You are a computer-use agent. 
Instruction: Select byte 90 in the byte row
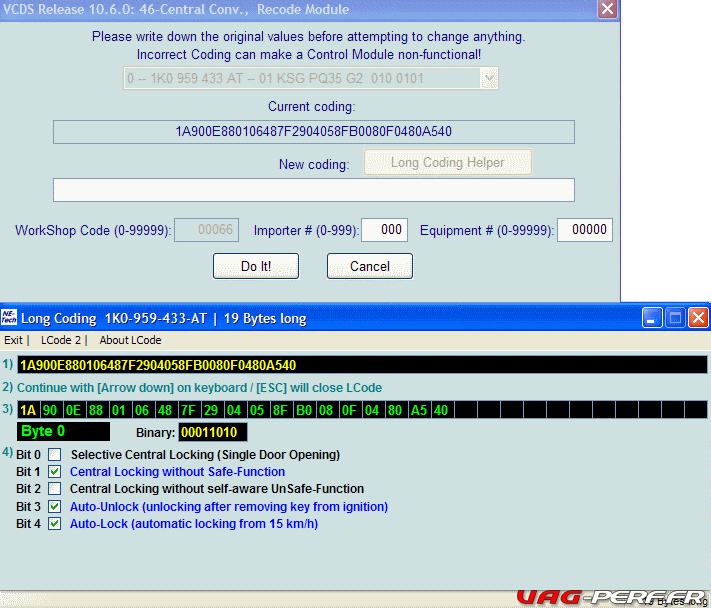pyautogui.click(x=51, y=410)
